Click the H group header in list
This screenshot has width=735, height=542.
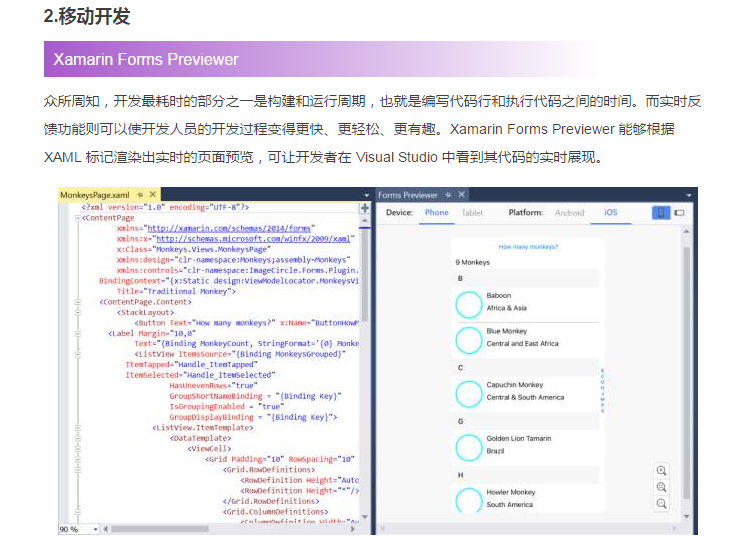point(526,475)
